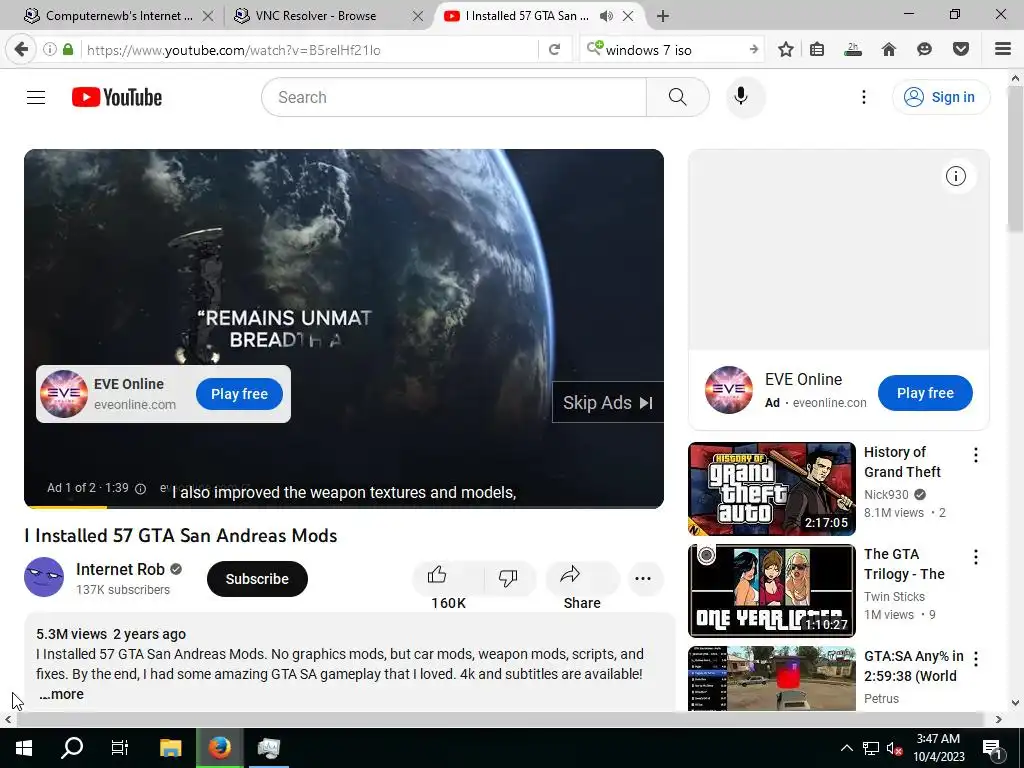Open the YouTube hamburger guide menu
The image size is (1024, 768).
36,97
